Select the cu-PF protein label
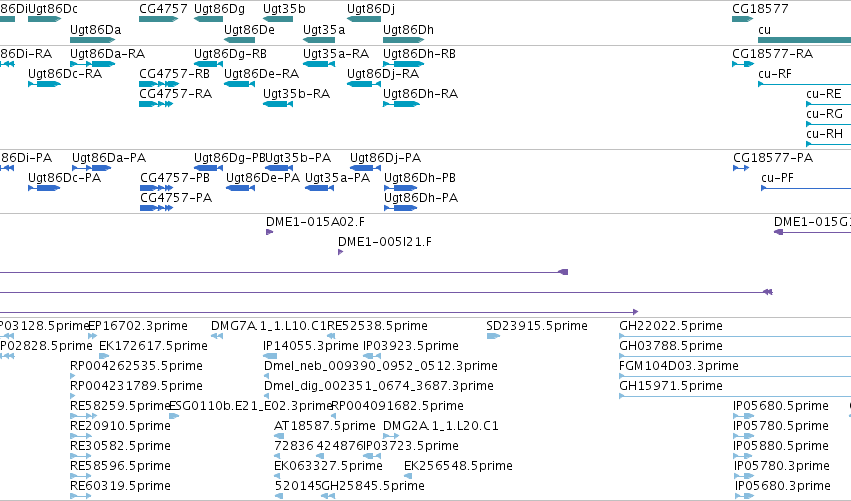The height and width of the screenshot is (501, 851). click(x=777, y=177)
